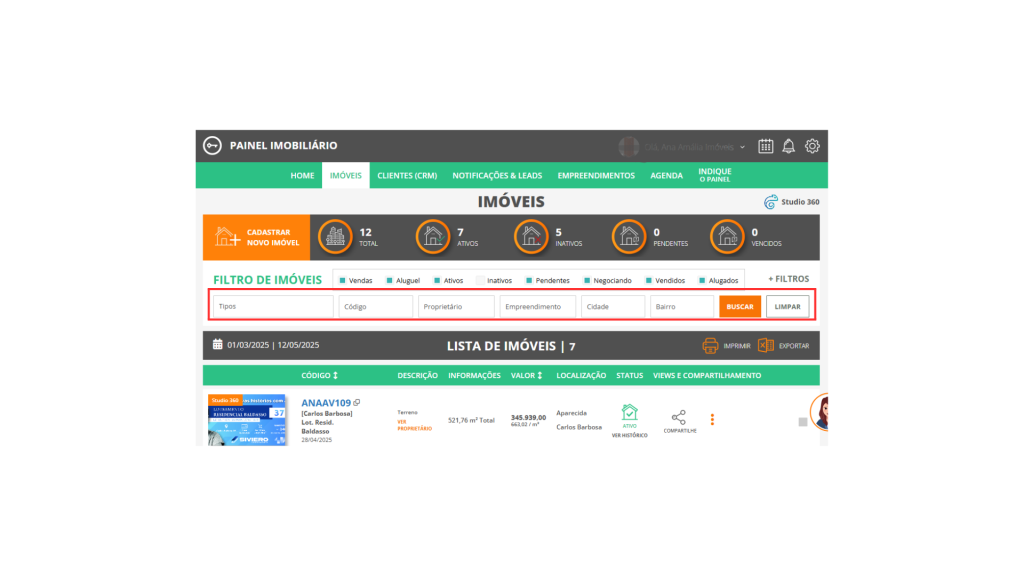Uncheck the Alugados filter checkbox
This screenshot has height=576, width=1024.
pyautogui.click(x=702, y=281)
